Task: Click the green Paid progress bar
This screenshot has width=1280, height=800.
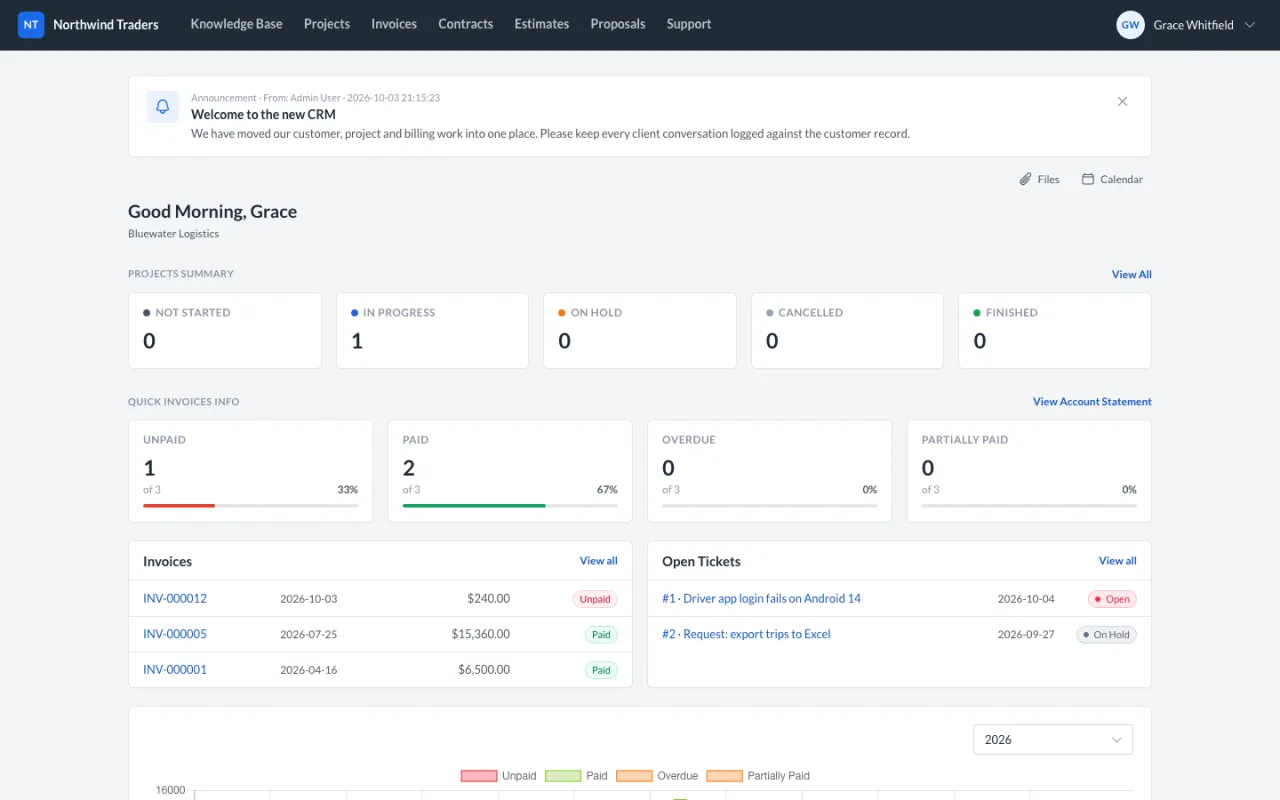Action: pos(474,506)
